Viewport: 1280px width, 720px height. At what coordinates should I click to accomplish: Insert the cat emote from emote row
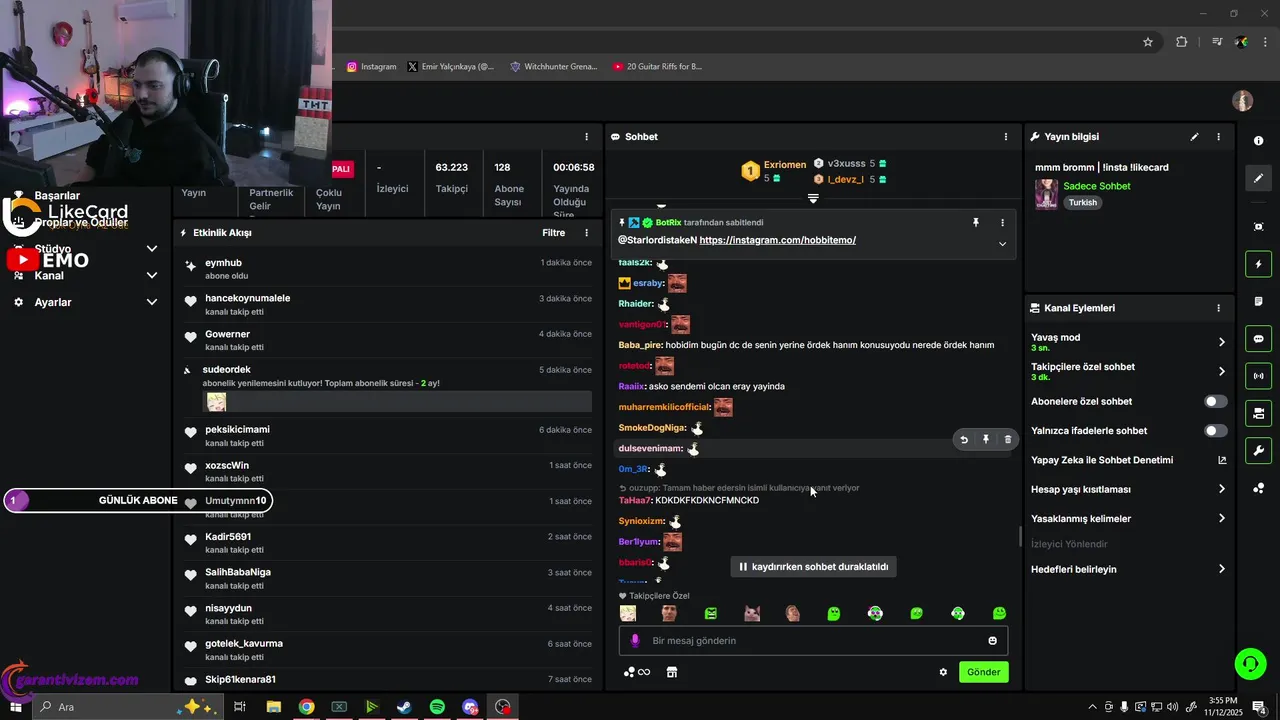click(x=751, y=613)
